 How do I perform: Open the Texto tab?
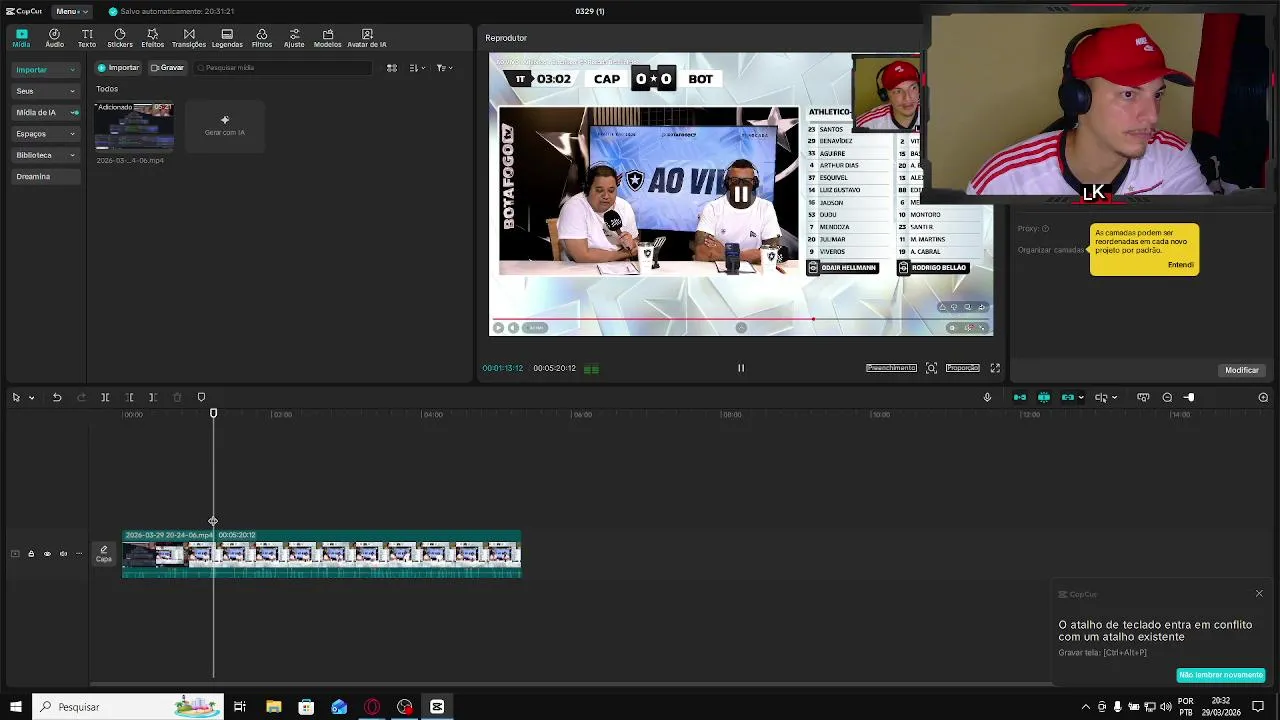point(87,38)
